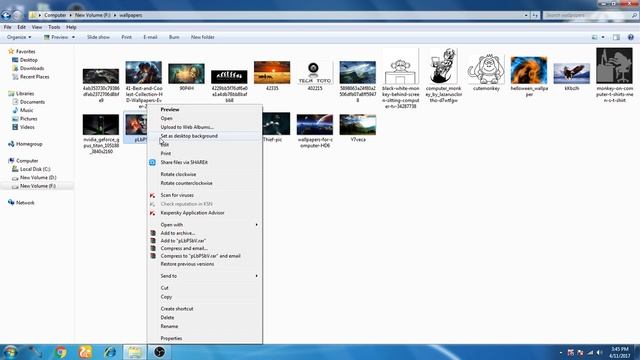Open the Edit menu

point(22,27)
